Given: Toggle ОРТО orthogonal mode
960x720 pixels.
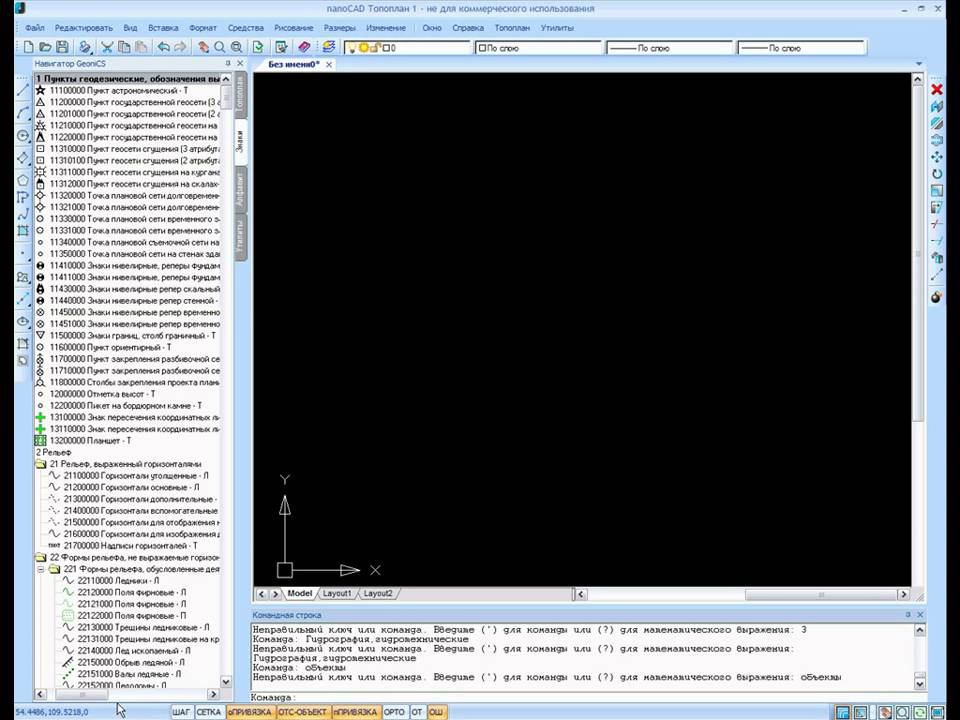Looking at the screenshot, I should click(x=394, y=712).
